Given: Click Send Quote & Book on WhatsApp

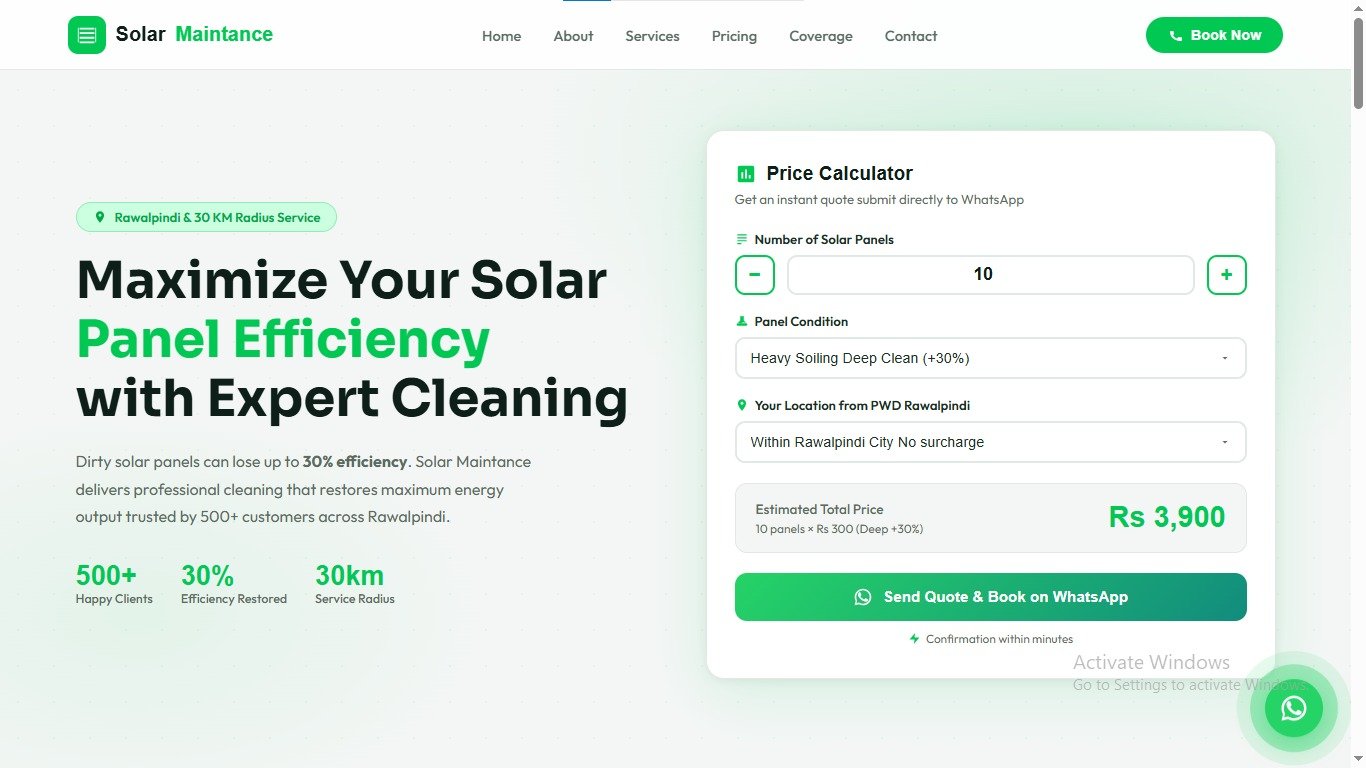Looking at the screenshot, I should coord(990,597).
